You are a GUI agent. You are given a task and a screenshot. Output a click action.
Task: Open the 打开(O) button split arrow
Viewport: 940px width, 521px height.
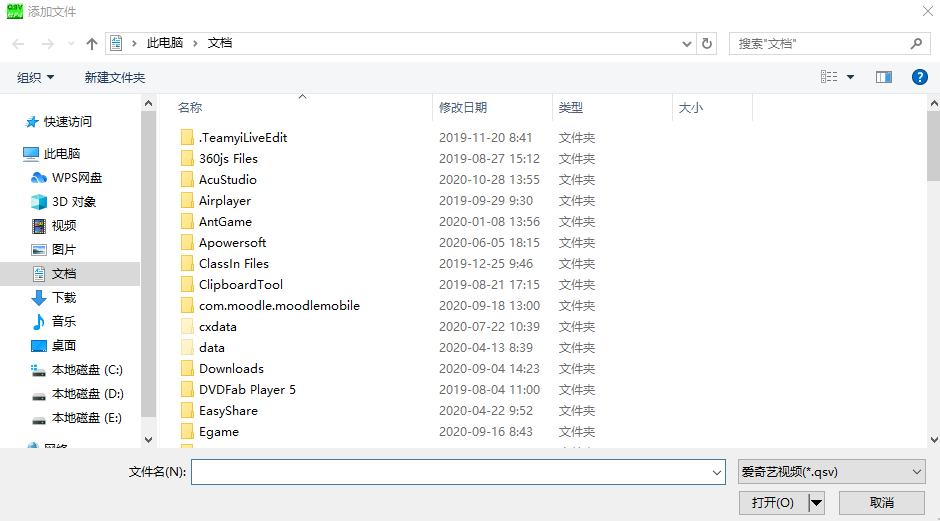click(x=816, y=502)
